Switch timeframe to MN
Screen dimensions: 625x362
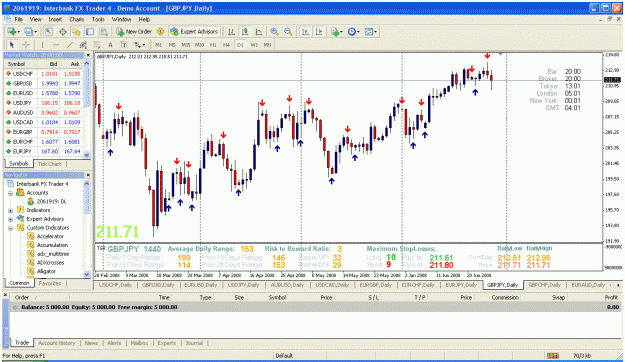pos(267,45)
